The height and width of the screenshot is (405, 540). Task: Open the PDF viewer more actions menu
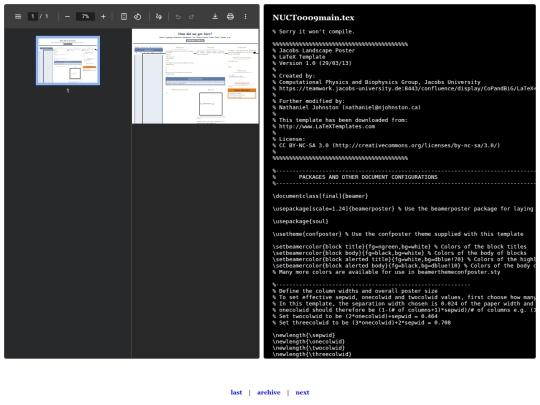point(246,16)
